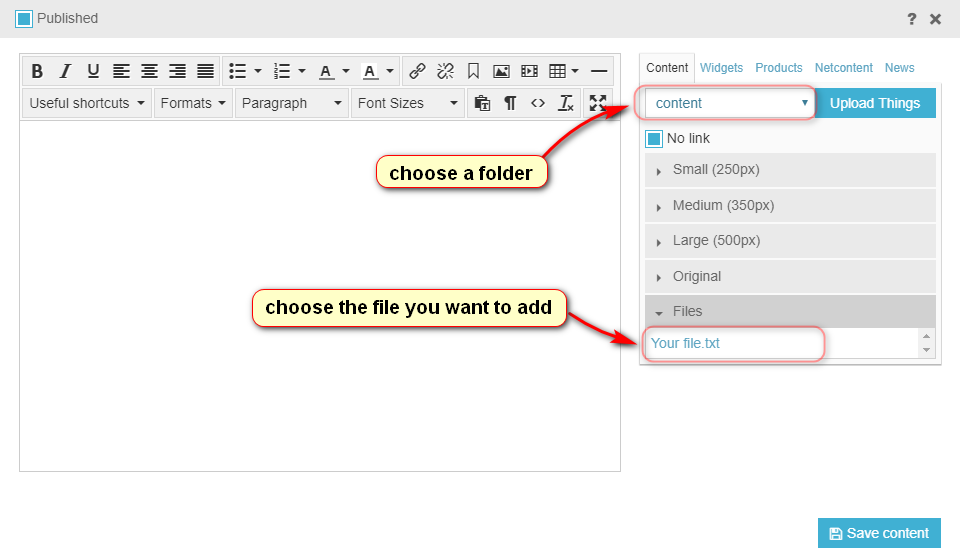The image size is (960, 557).
Task: Open the Formats dropdown
Action: 193,103
